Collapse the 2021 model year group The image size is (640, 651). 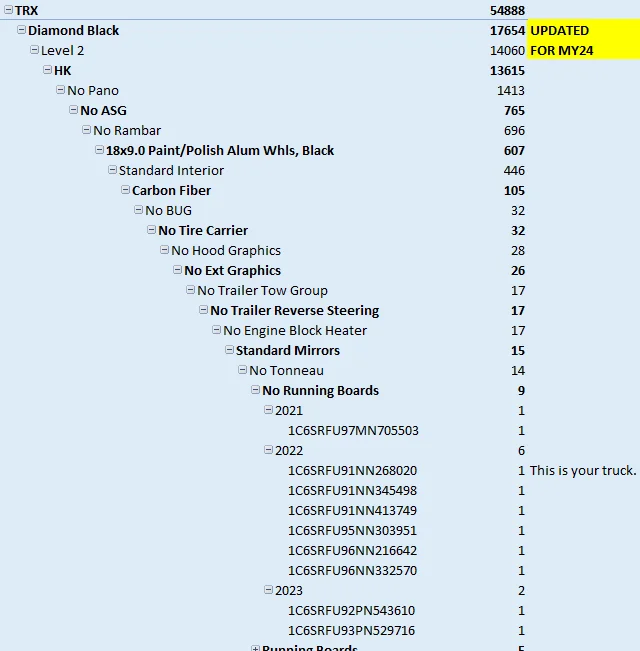[x=269, y=410]
